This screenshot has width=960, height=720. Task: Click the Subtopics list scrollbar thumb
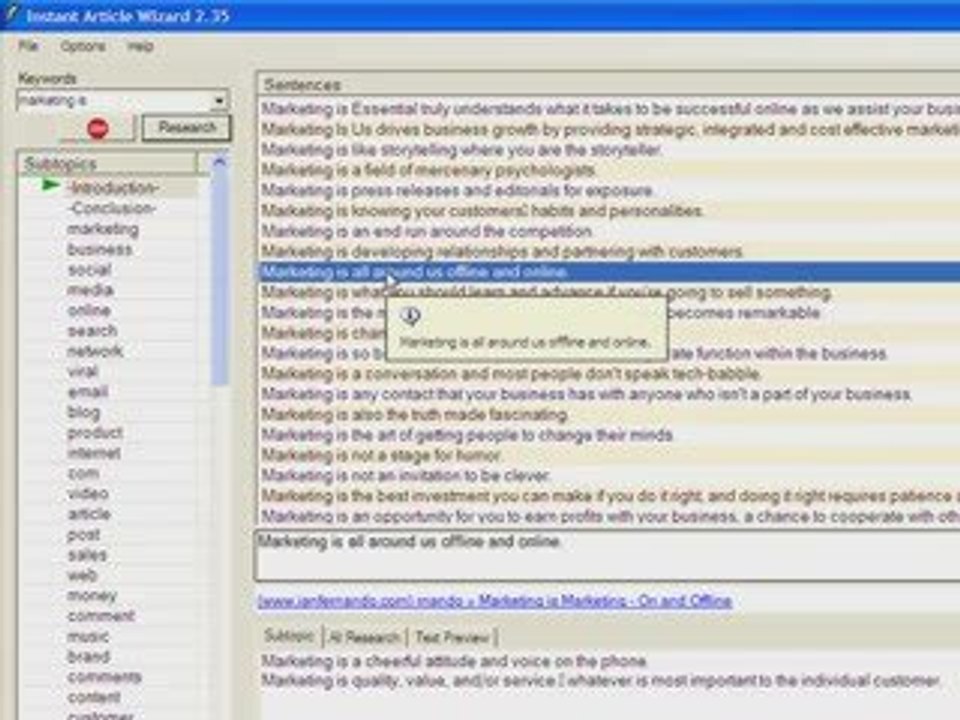click(219, 279)
